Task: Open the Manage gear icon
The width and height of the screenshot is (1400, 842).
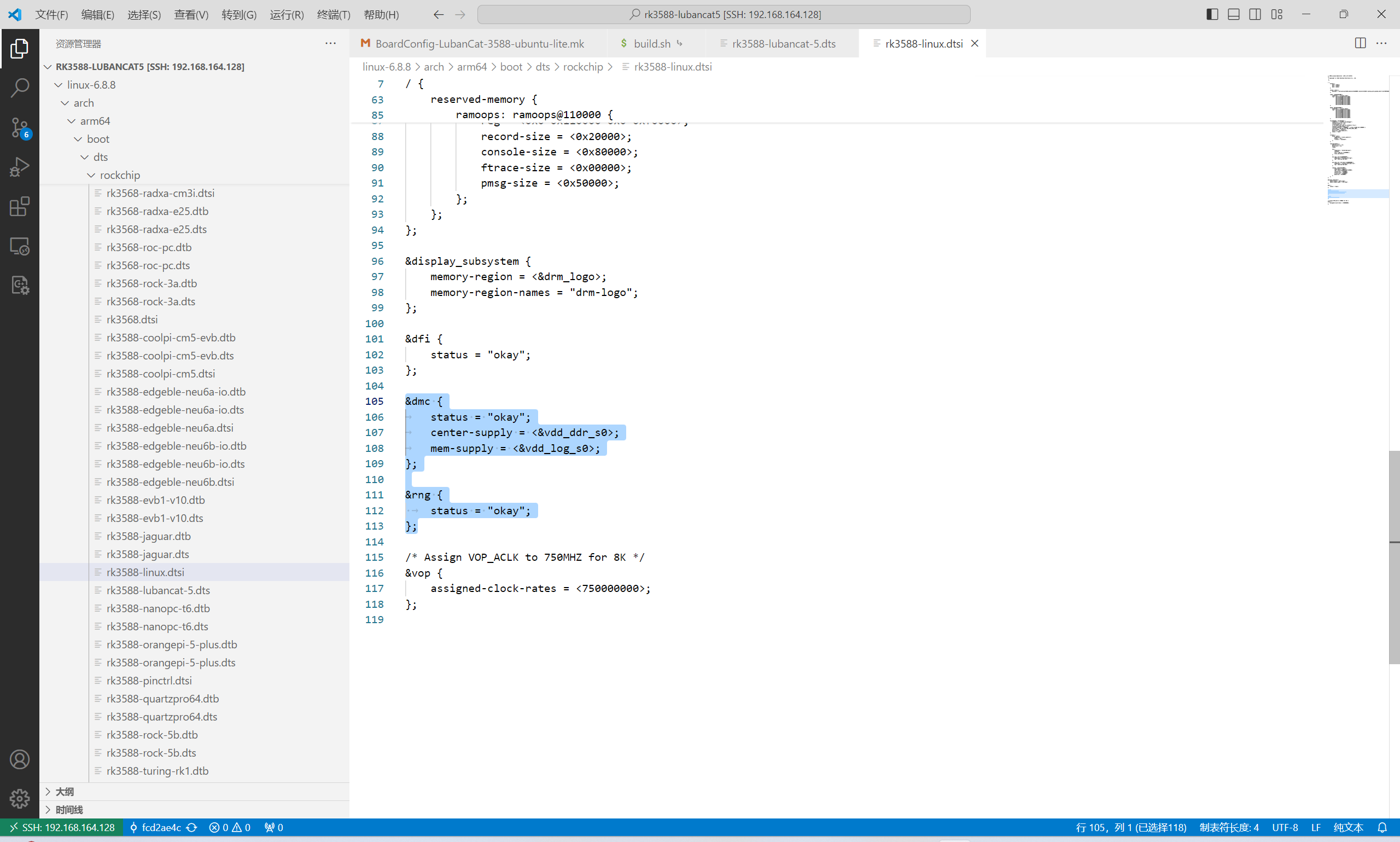Action: pyautogui.click(x=19, y=798)
